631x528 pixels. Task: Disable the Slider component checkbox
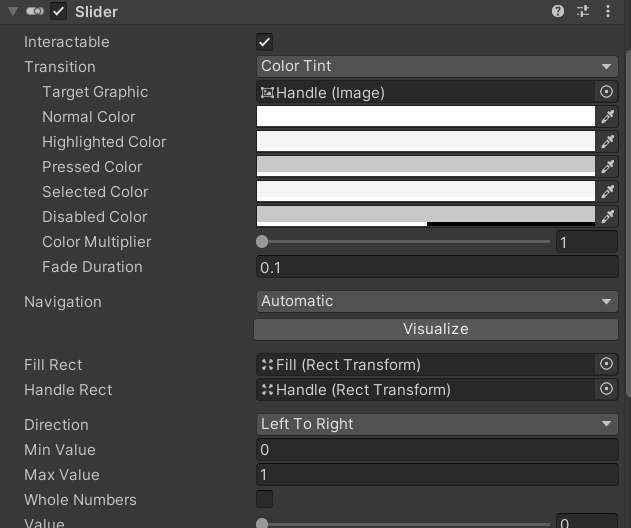[x=58, y=11]
